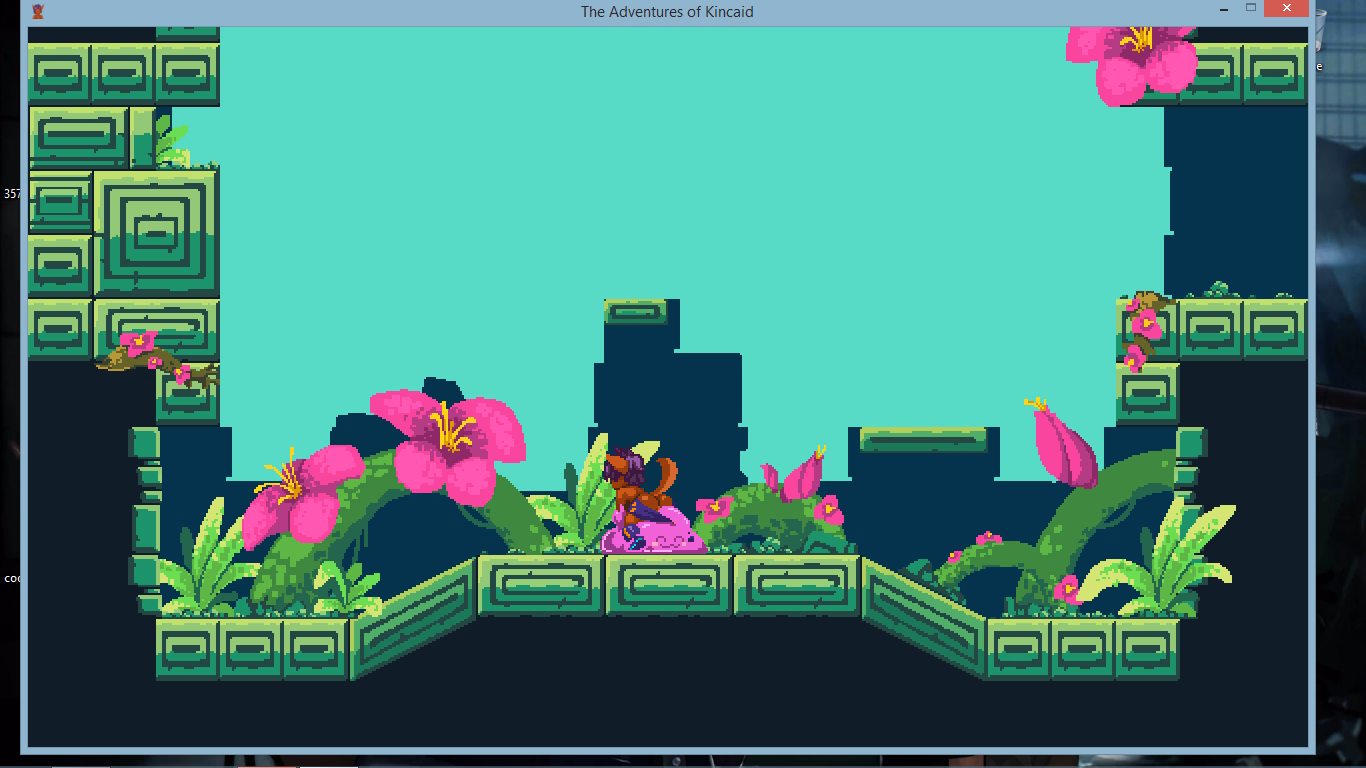Screen dimensions: 1366x768
Task: Click the game's app icon in title bar
Action: pos(38,11)
